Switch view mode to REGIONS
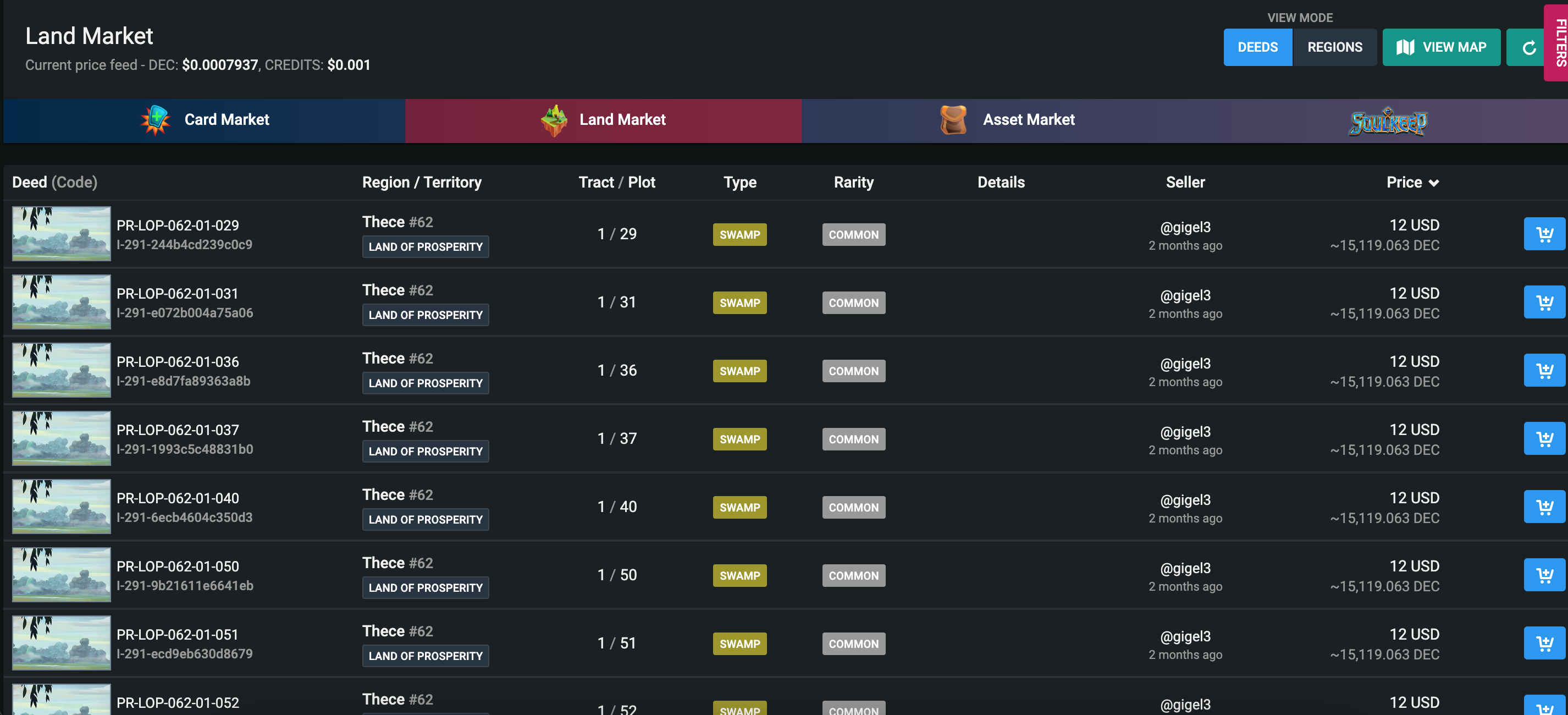Viewport: 1568px width, 715px height. tap(1334, 47)
